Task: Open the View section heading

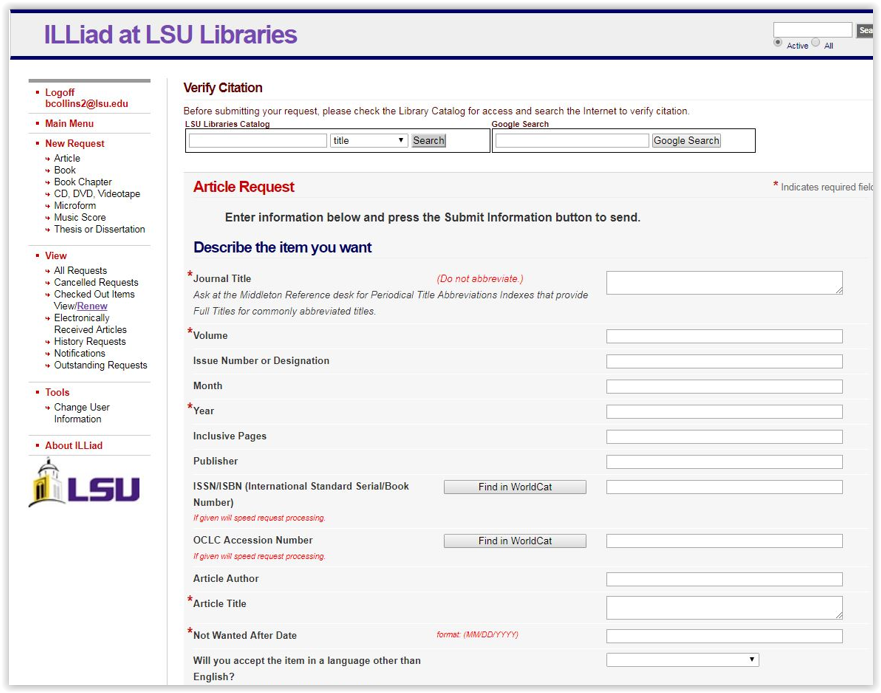Action: (x=56, y=256)
